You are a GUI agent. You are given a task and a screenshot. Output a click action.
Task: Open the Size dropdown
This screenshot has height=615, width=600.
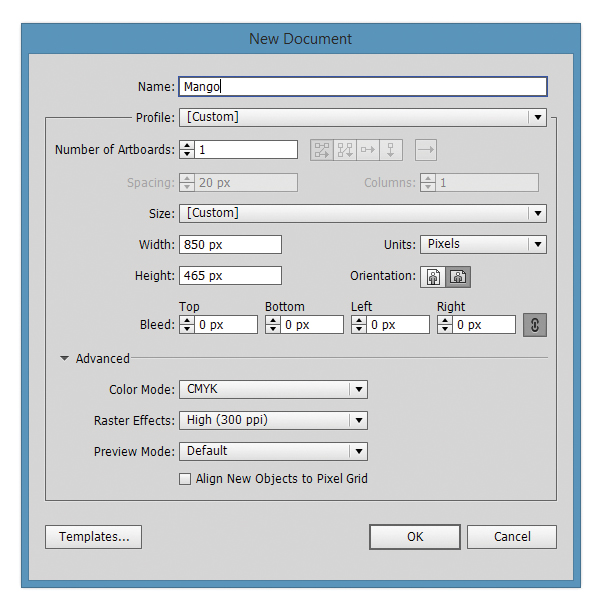point(363,213)
